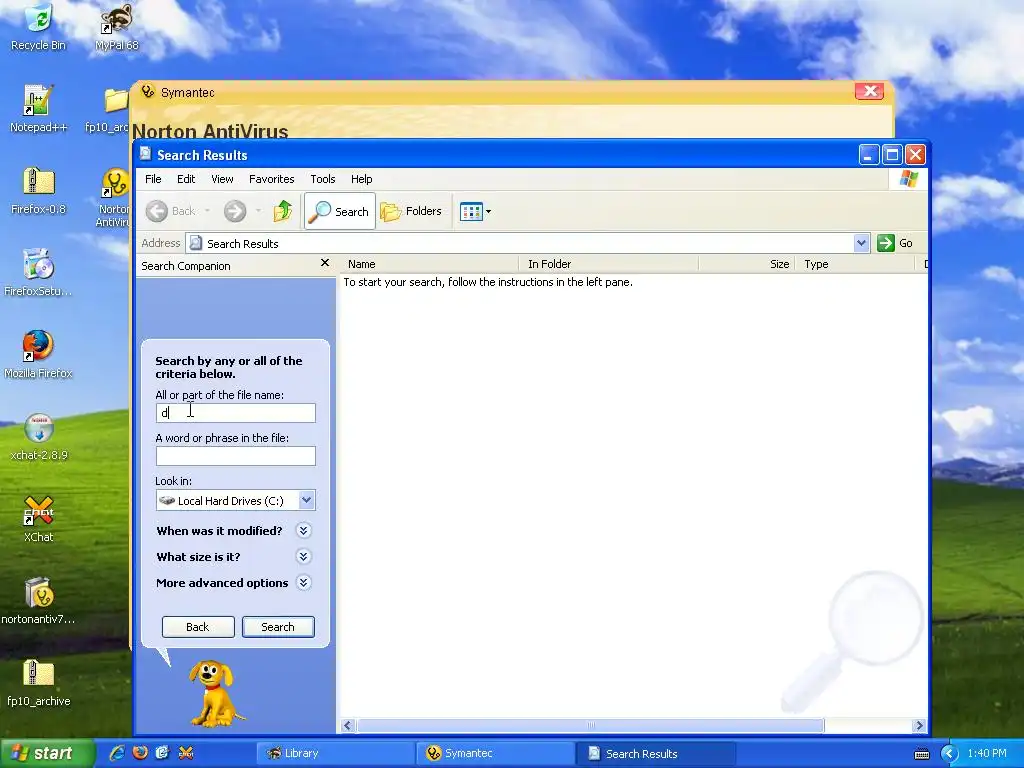
Task: Launch the XChat desktop shortcut
Action: [x=39, y=519]
